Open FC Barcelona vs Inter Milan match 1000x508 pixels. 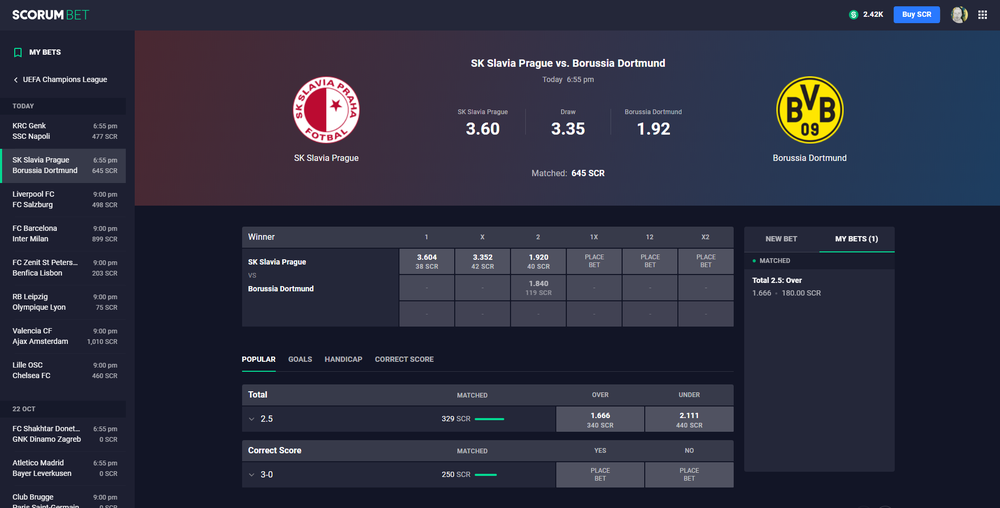63,234
